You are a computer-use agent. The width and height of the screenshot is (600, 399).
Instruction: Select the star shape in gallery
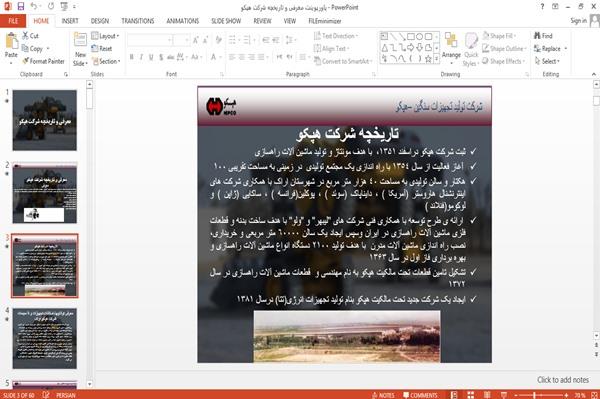coord(429,59)
